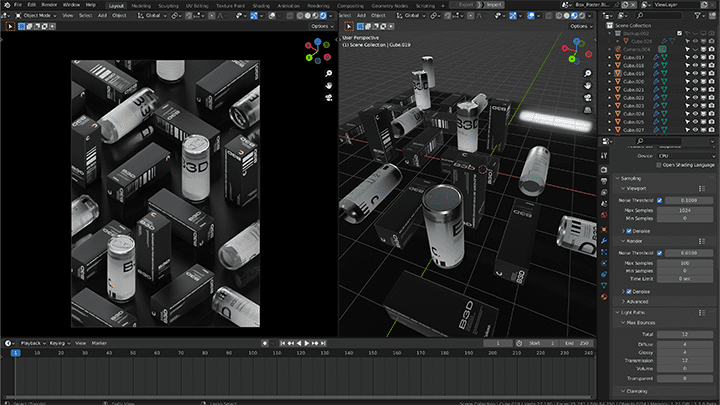The image size is (720, 405).
Task: Click pan hand icon in left viewport
Action: [x=329, y=85]
